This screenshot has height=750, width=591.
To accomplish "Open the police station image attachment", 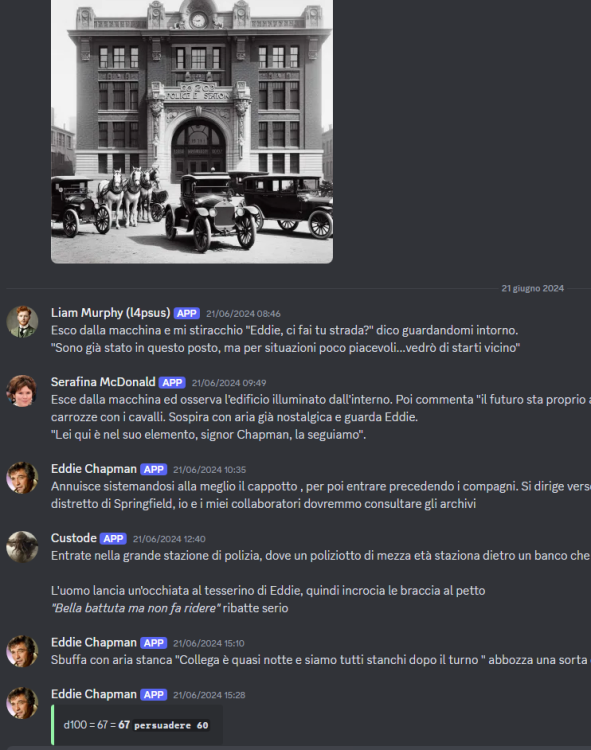I will 192,132.
